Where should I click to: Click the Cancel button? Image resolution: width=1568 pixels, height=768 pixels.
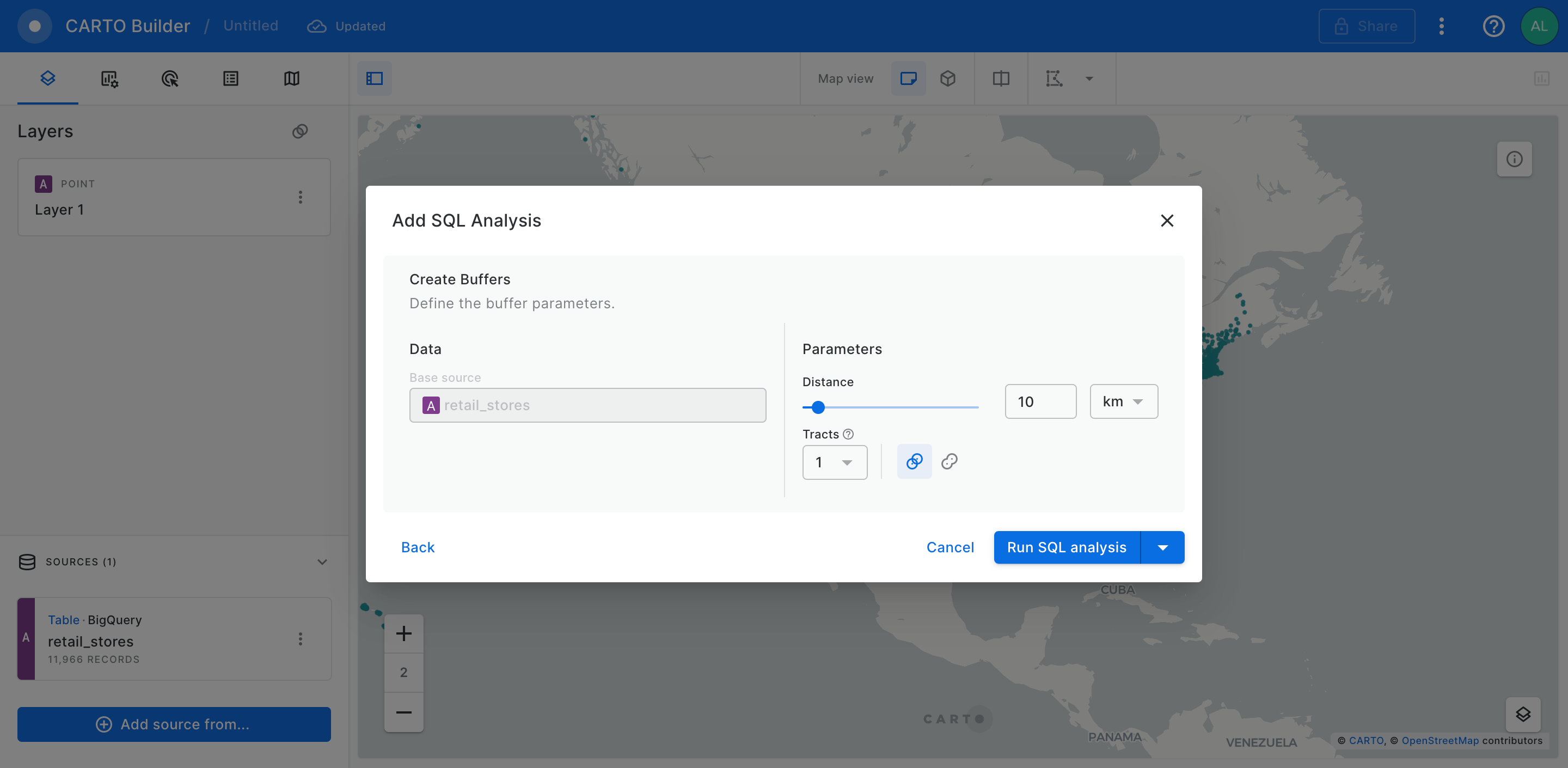pos(950,547)
